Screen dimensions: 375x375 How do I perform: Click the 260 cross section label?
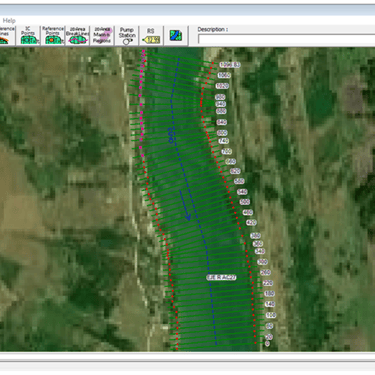click(x=265, y=272)
